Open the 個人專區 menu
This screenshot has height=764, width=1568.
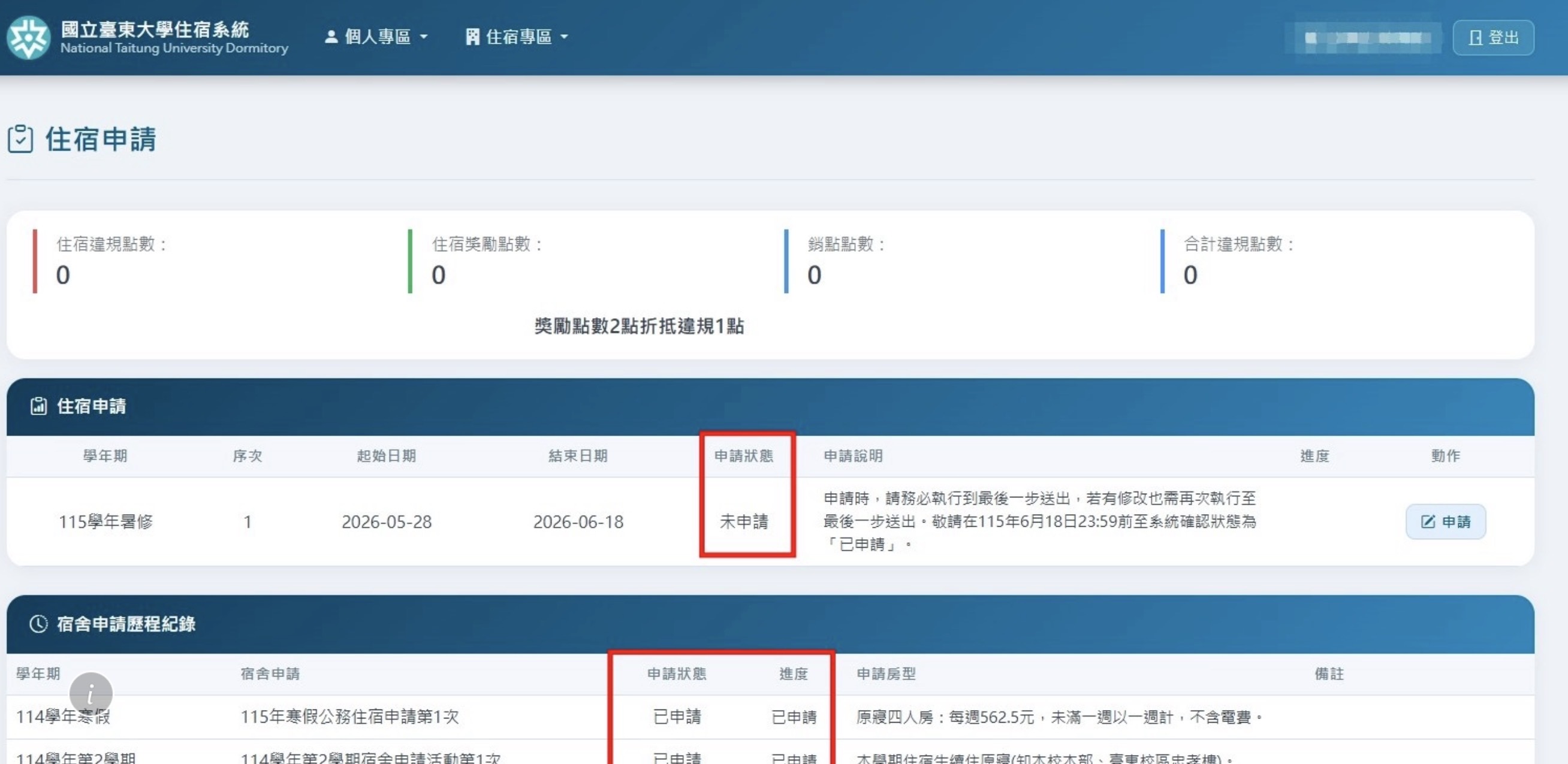(376, 37)
